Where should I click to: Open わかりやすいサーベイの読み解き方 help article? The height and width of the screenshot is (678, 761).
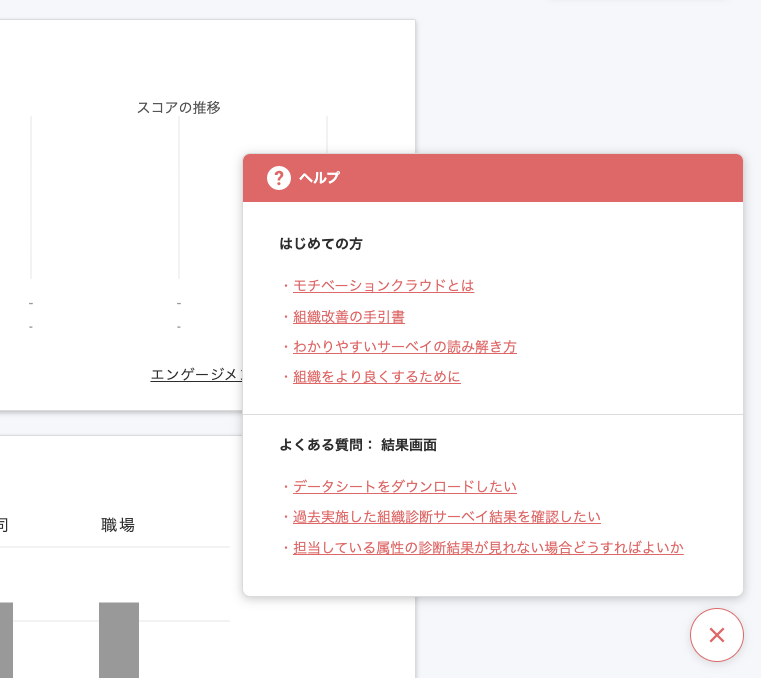[x=404, y=347]
